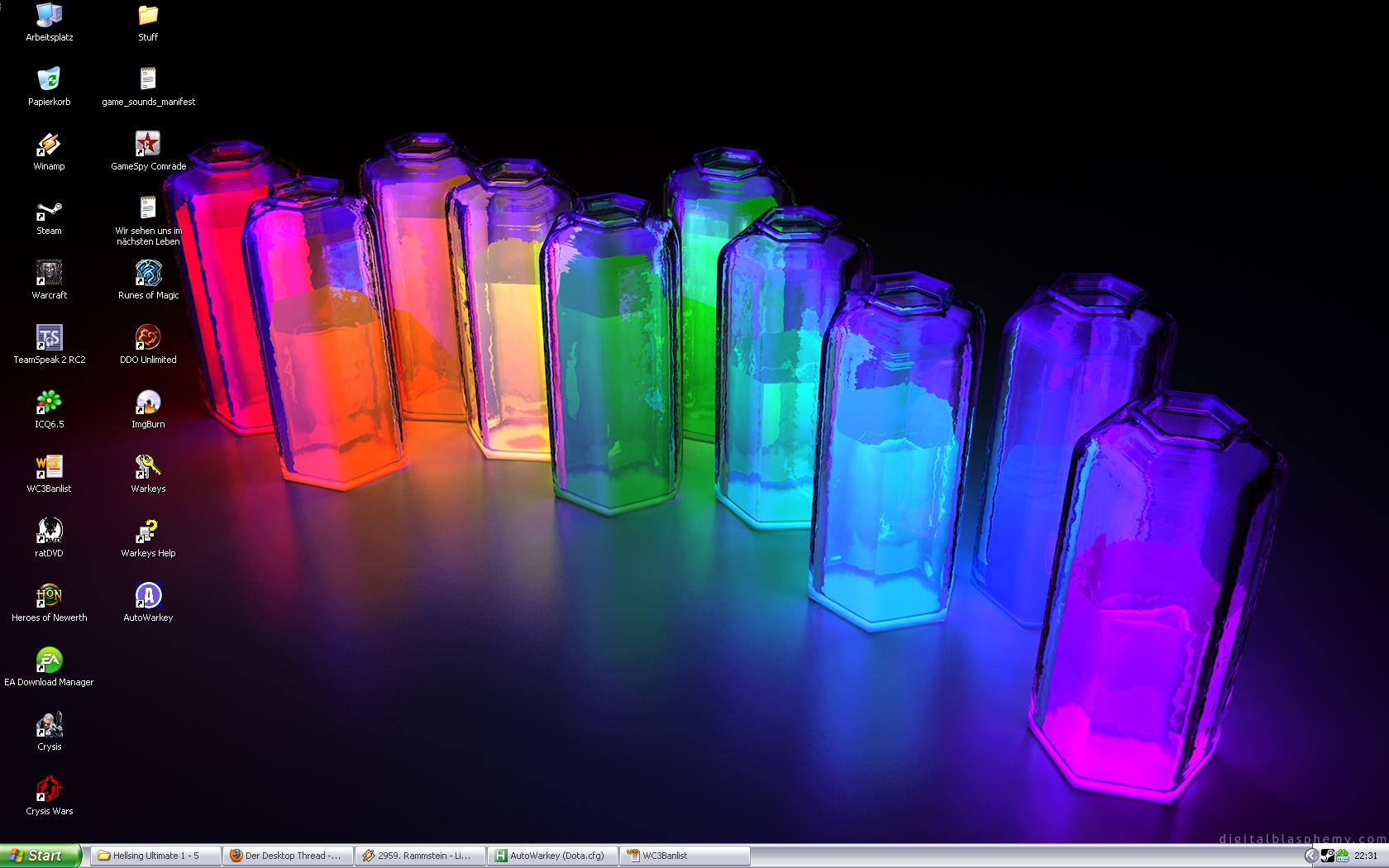Open the Warcraft desktop shortcut
This screenshot has width=1389, height=868.
point(49,274)
